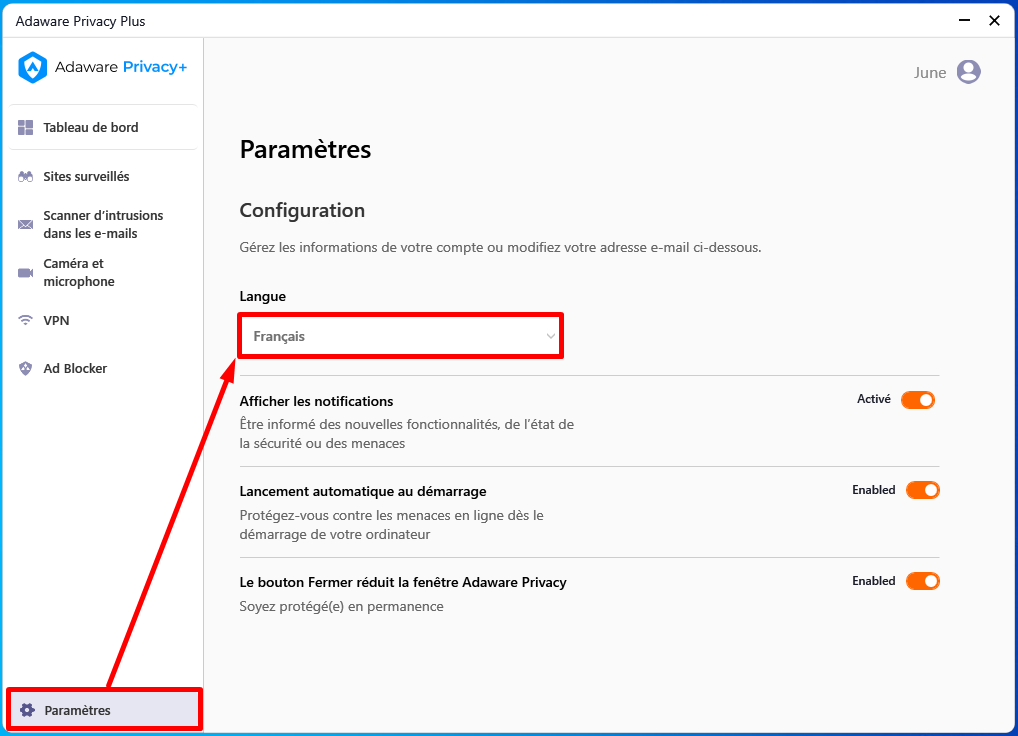Click the Ad Blocker shield icon
1018x736 pixels.
point(25,369)
